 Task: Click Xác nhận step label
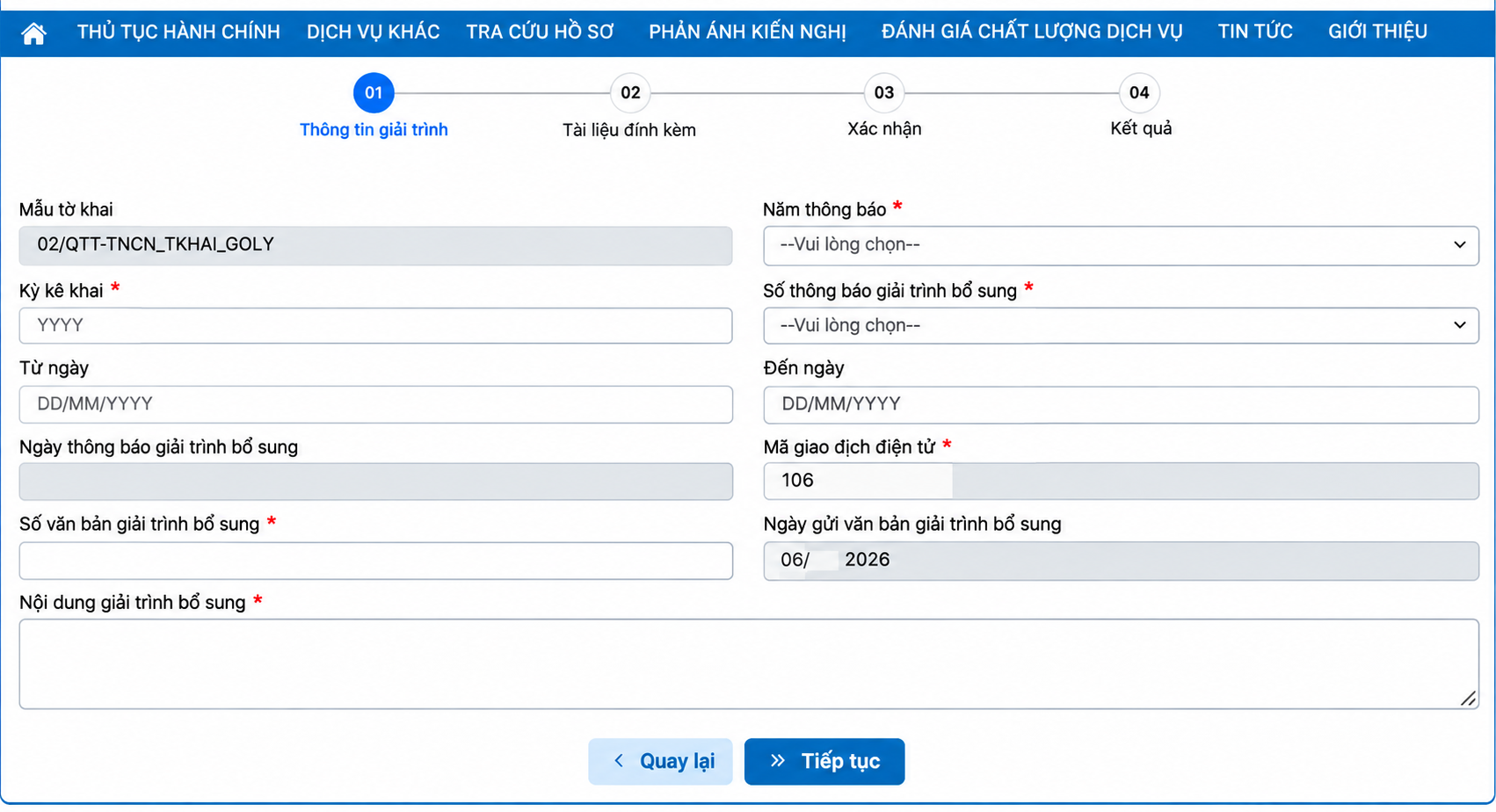click(x=884, y=128)
